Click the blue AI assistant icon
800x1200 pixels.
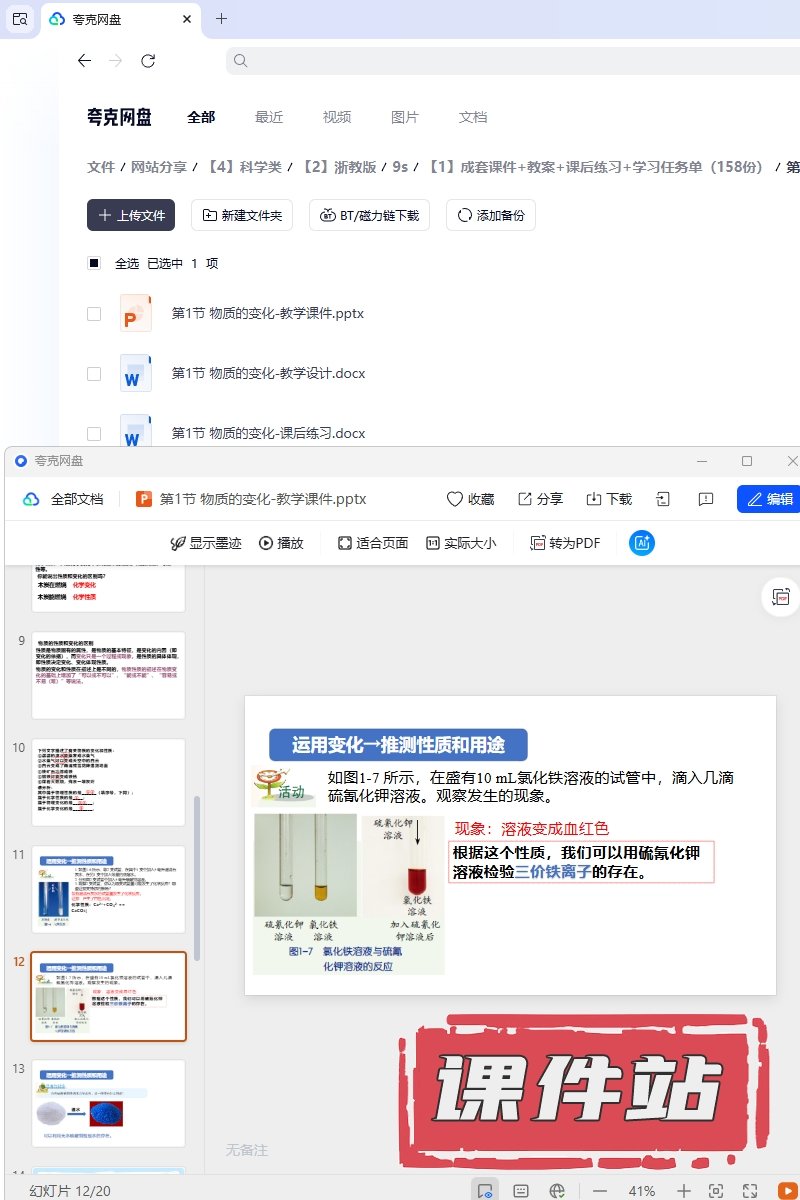[641, 543]
